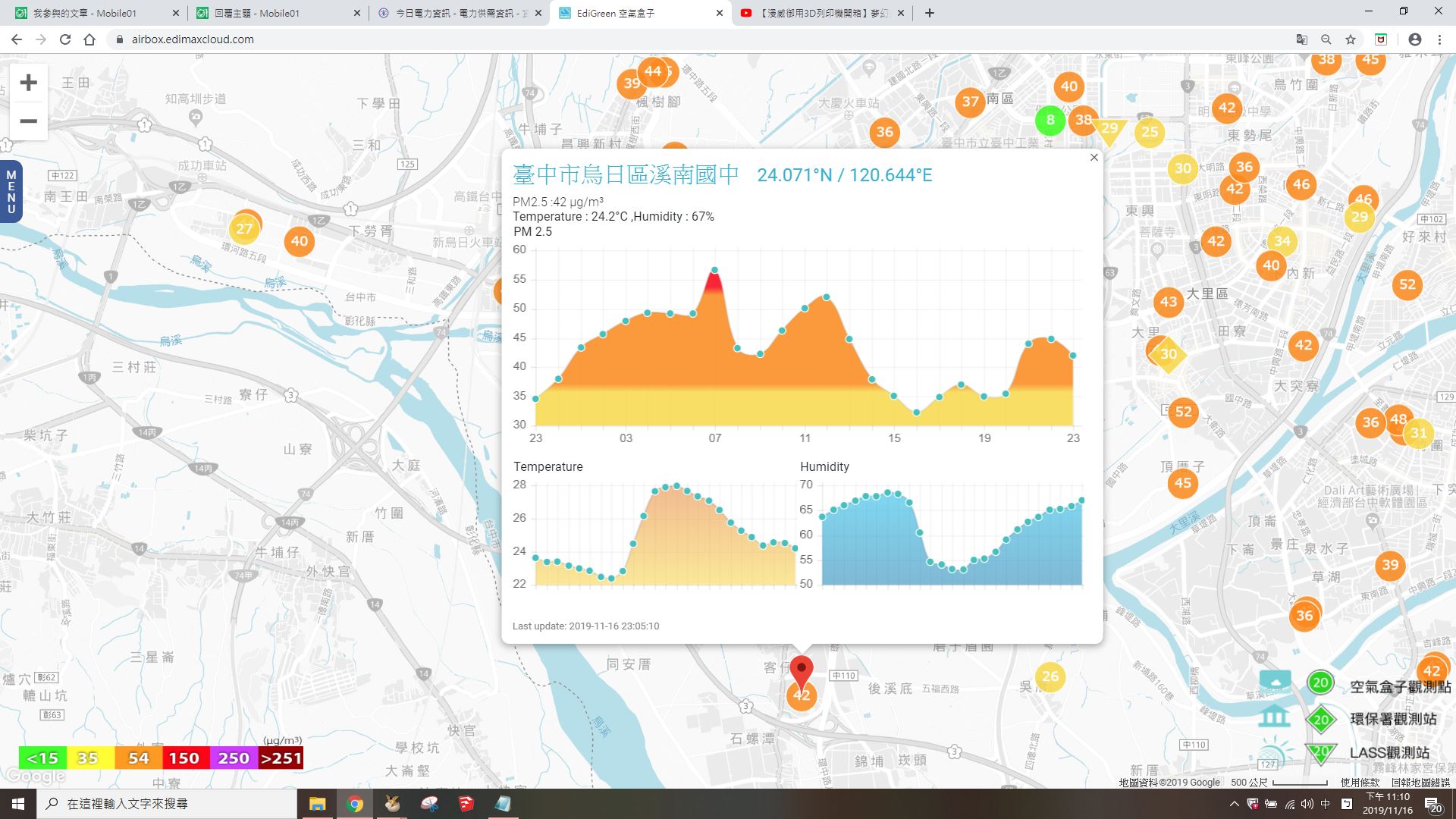This screenshot has height=819, width=1456.
Task: Click the Google logo on the map
Action: tap(35, 776)
